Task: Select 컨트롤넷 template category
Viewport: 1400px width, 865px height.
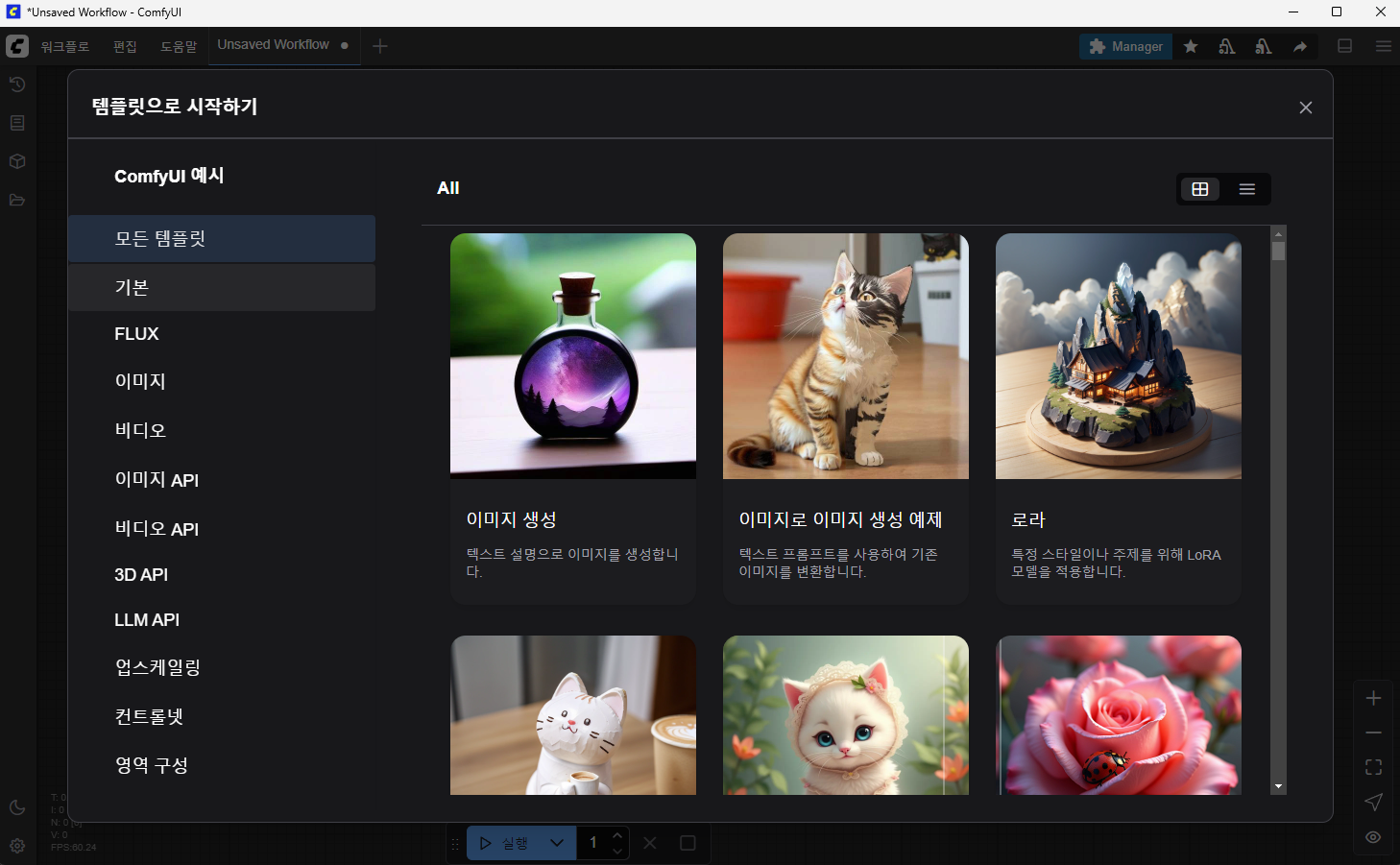Action: 222,716
